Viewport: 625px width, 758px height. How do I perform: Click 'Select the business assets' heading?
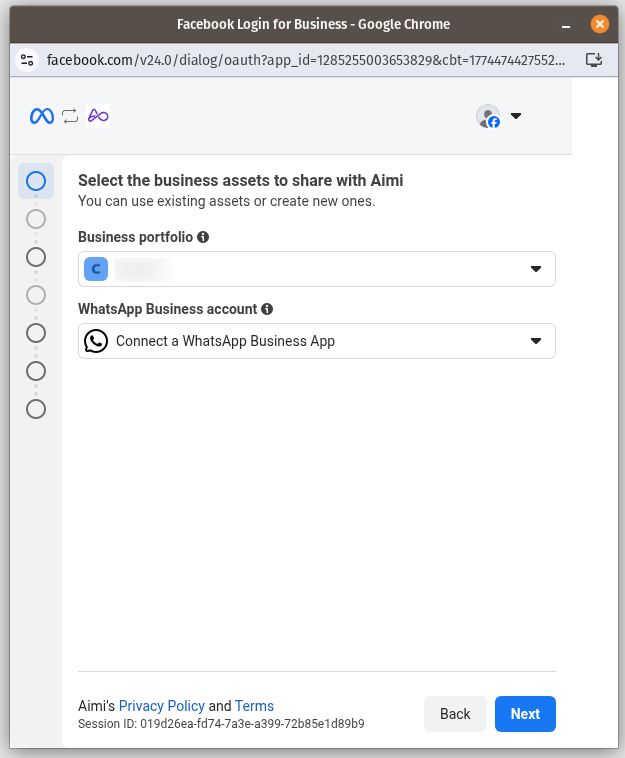tap(240, 180)
